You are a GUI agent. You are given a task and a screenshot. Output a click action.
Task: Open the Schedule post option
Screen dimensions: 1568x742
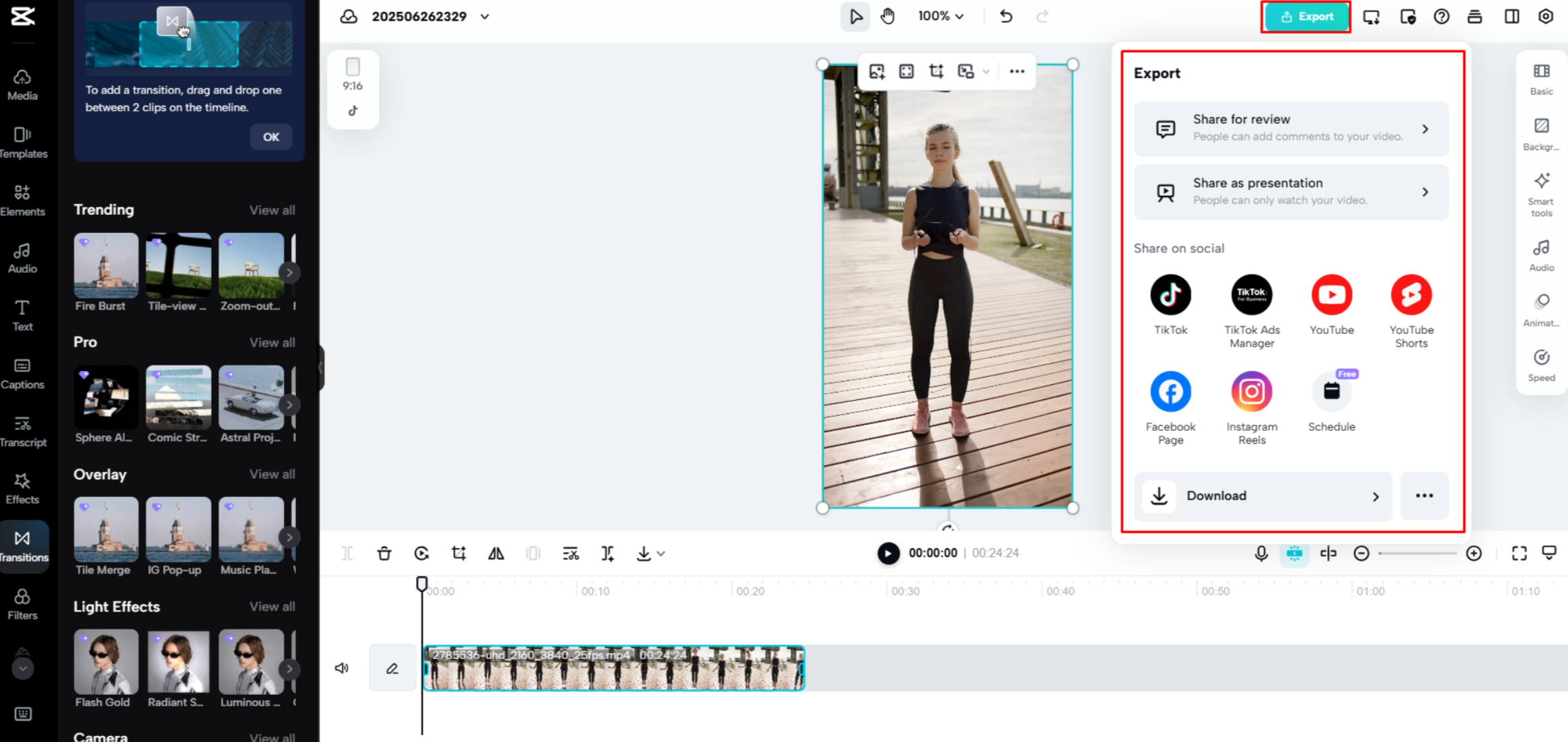[1331, 392]
